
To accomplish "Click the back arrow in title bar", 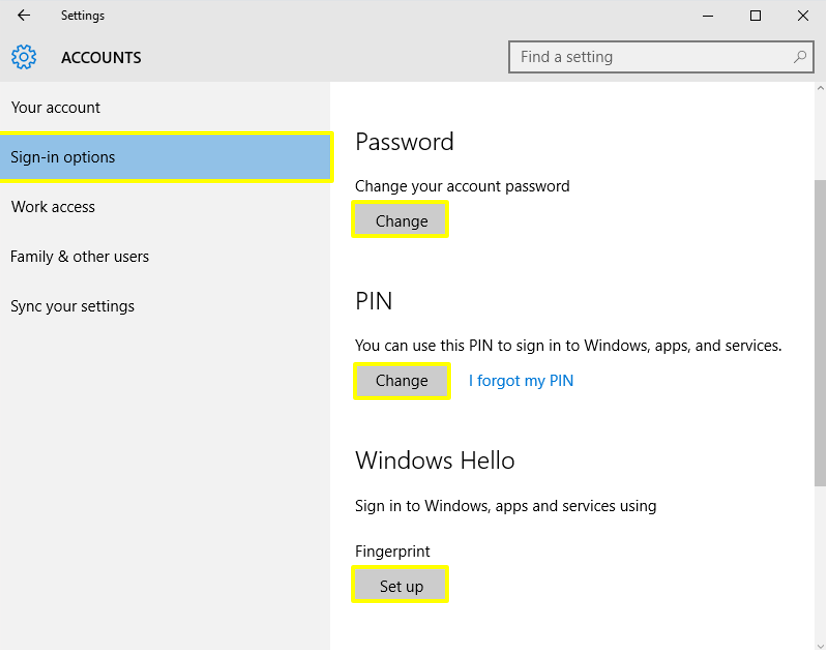I will (24, 16).
